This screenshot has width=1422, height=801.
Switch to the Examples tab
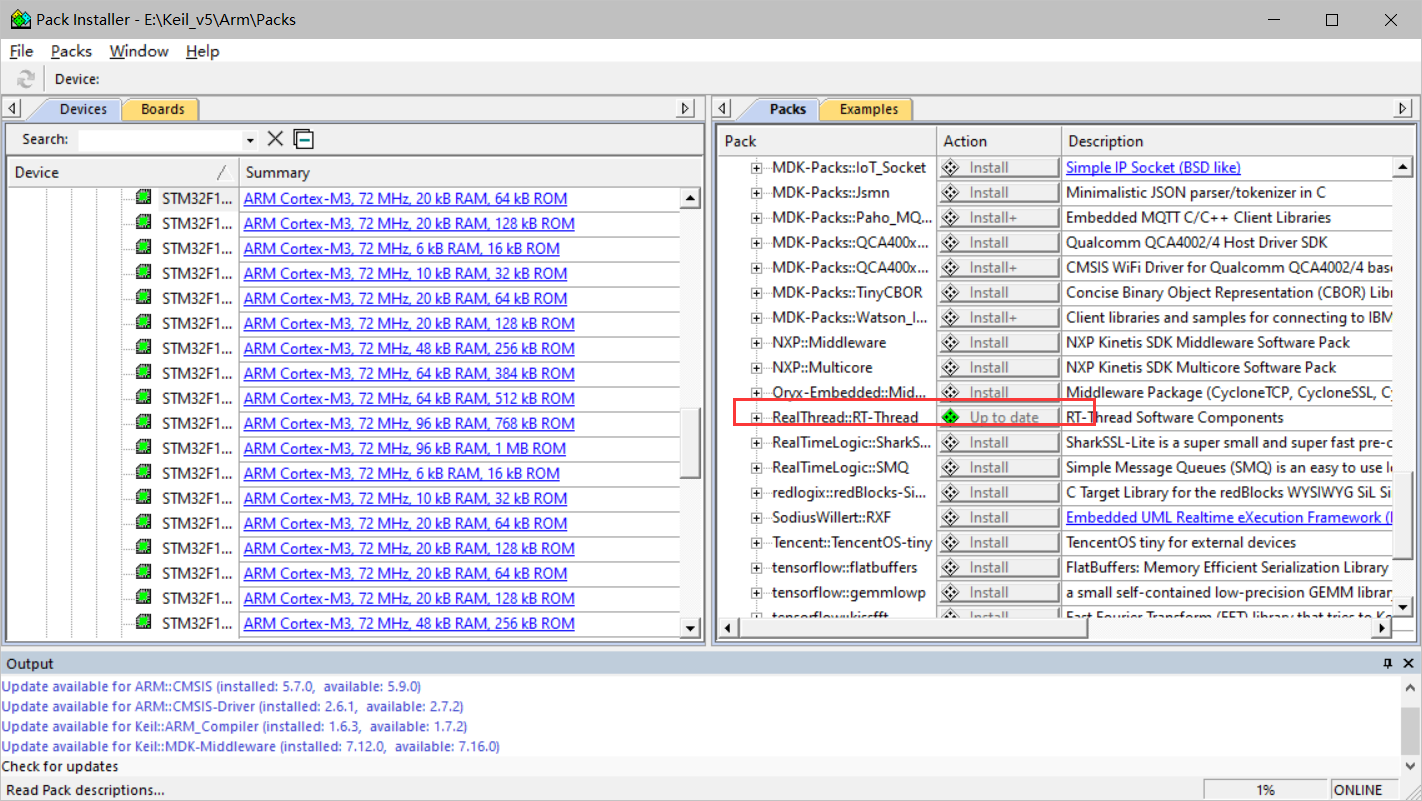click(x=868, y=109)
